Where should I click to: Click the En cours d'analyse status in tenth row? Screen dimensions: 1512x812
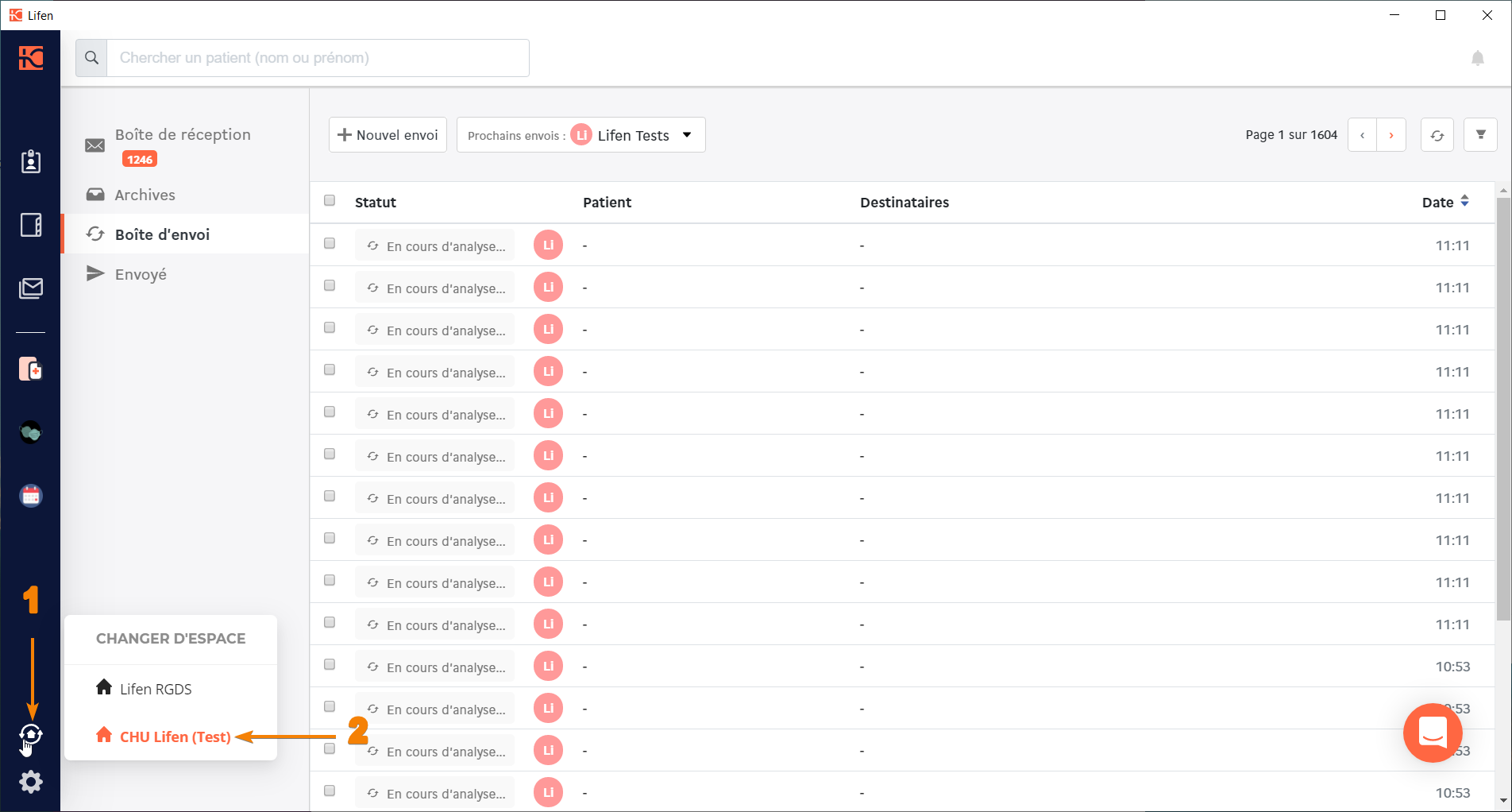435,625
